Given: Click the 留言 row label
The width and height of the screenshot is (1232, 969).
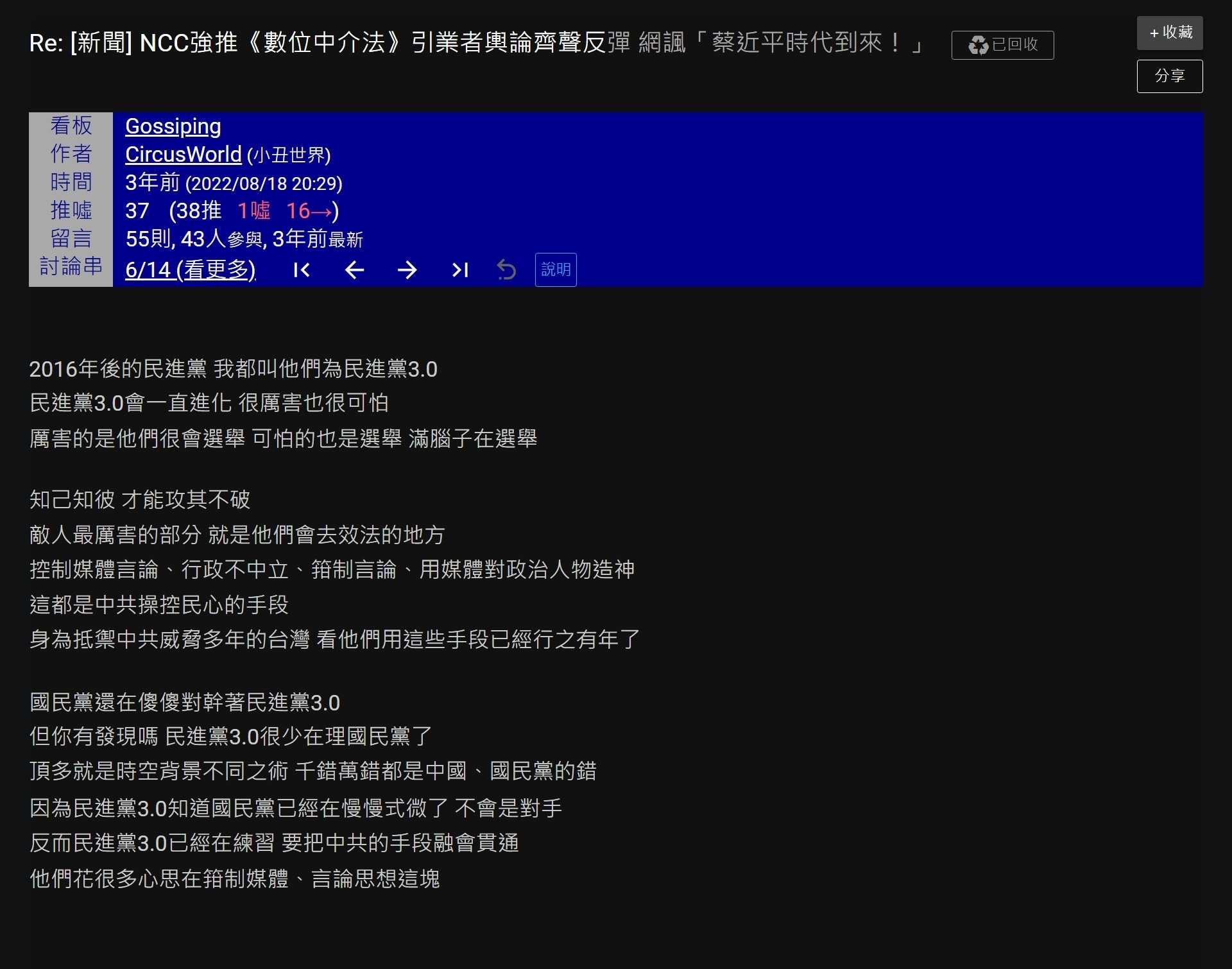Looking at the screenshot, I should click(x=71, y=239).
